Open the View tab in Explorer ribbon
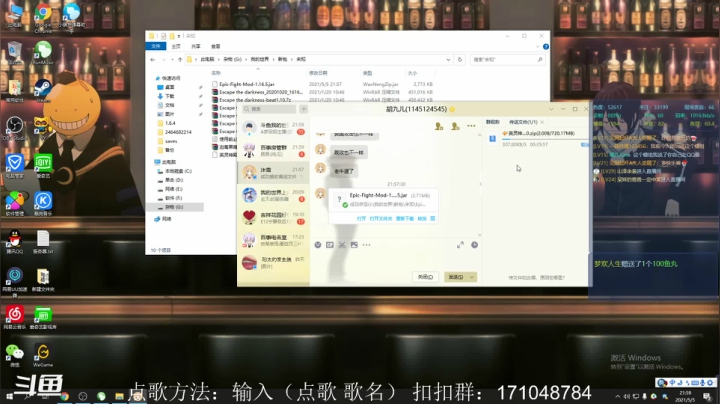Image resolution: width=720 pixels, height=404 pixels. 215,46
